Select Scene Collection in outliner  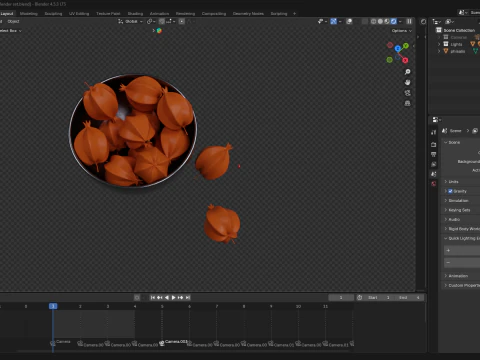(459, 30)
